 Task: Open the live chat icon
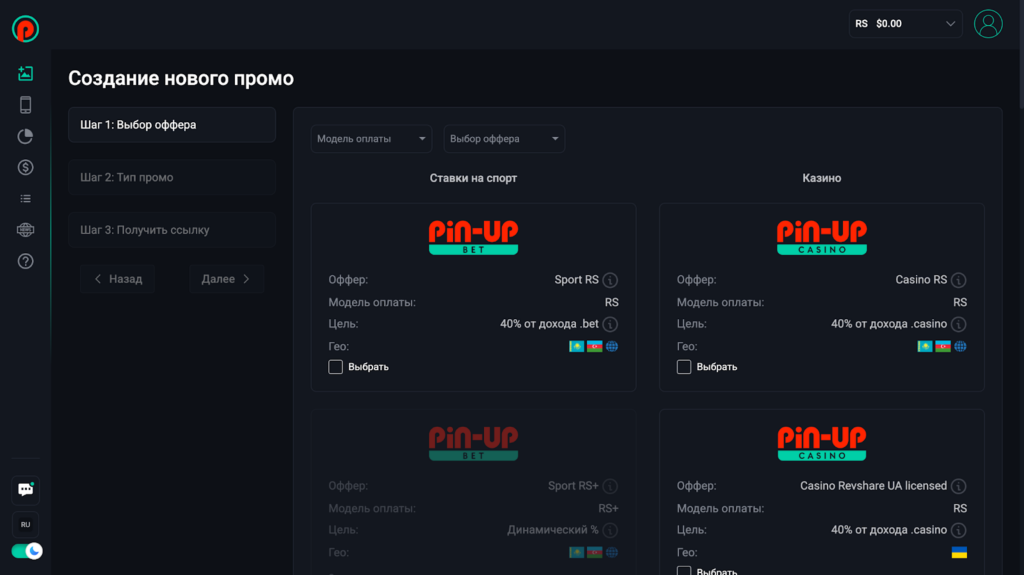(25, 490)
